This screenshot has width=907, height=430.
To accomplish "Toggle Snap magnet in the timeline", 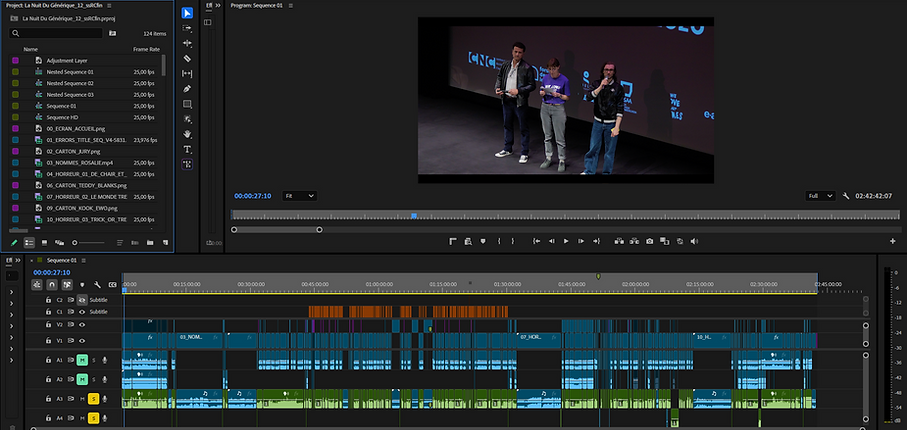I will point(52,285).
